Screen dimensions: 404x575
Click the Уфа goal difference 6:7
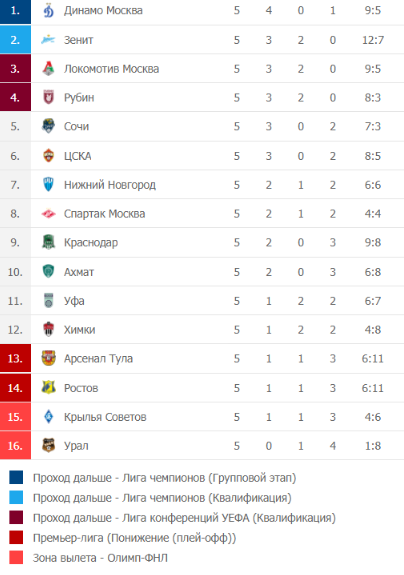[372, 301]
